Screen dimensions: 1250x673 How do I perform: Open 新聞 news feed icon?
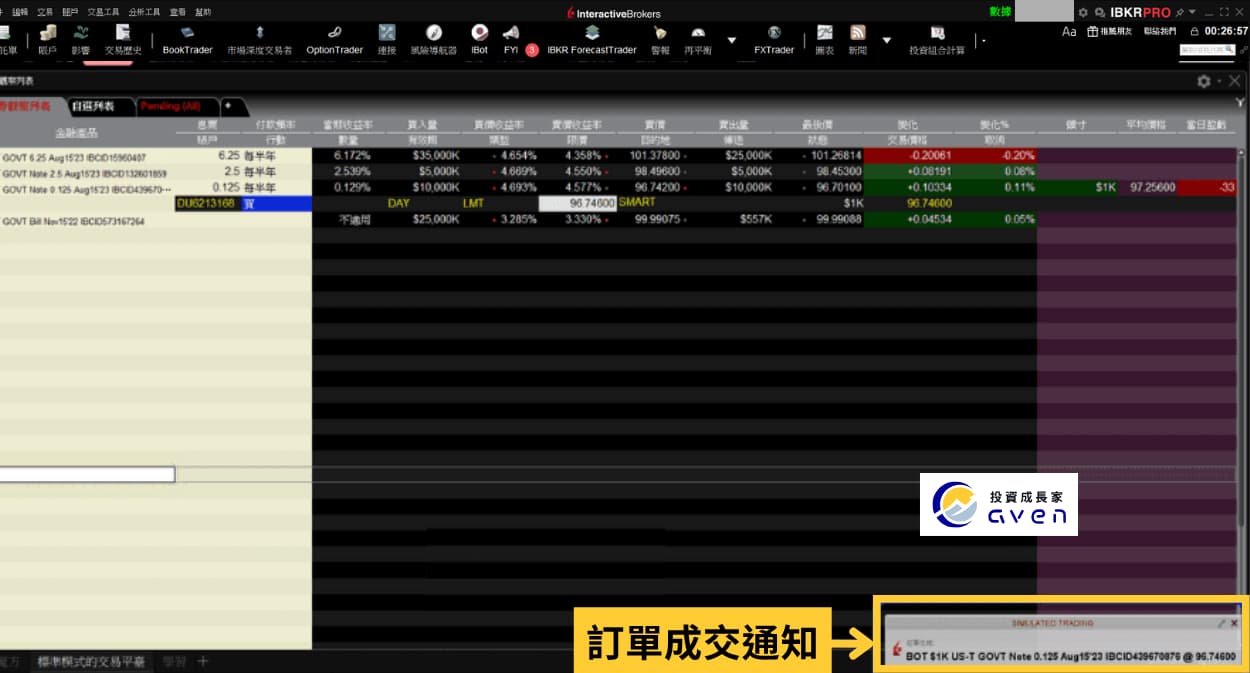coord(858,39)
